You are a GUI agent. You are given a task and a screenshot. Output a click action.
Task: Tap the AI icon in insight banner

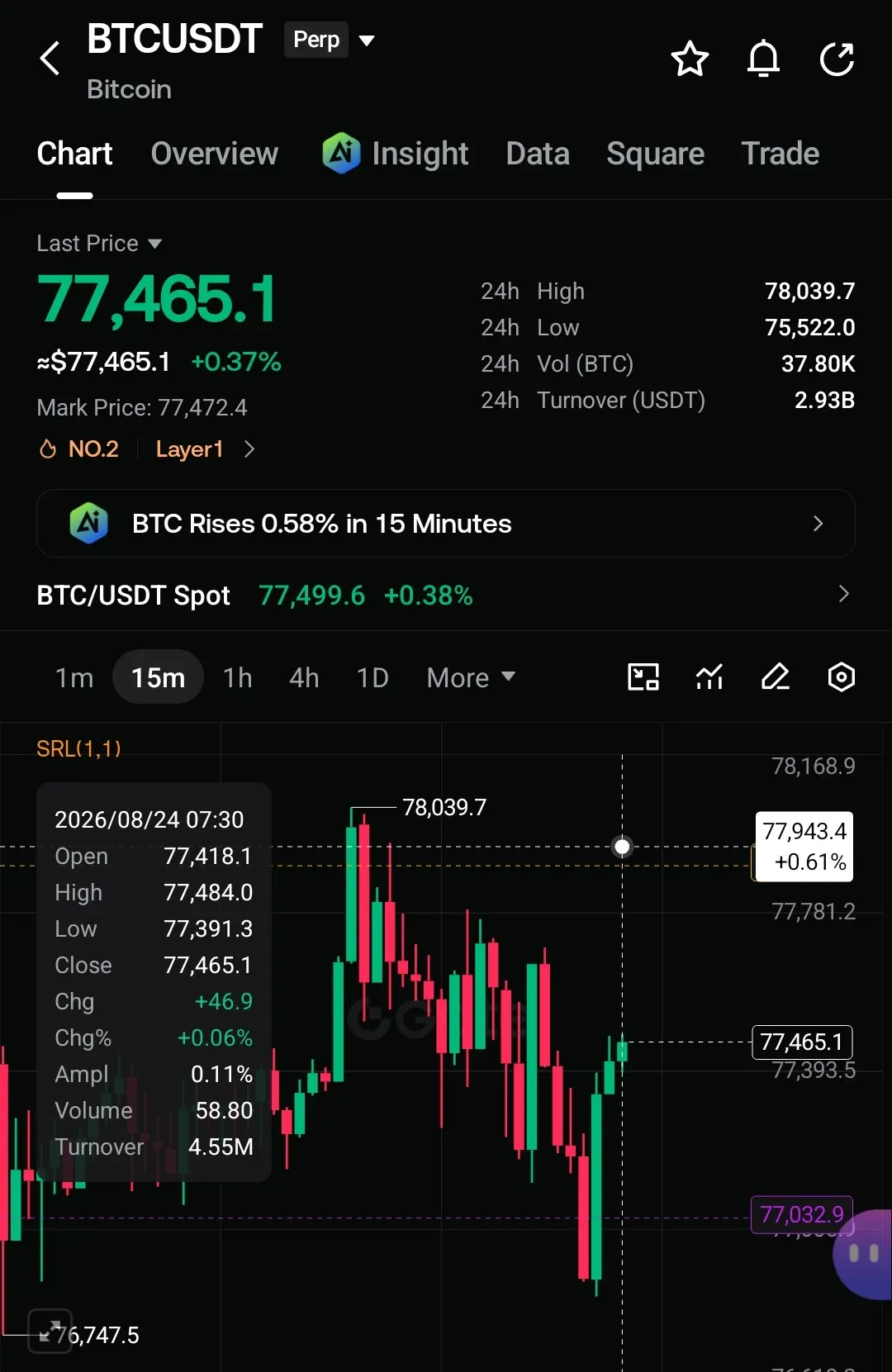click(88, 524)
